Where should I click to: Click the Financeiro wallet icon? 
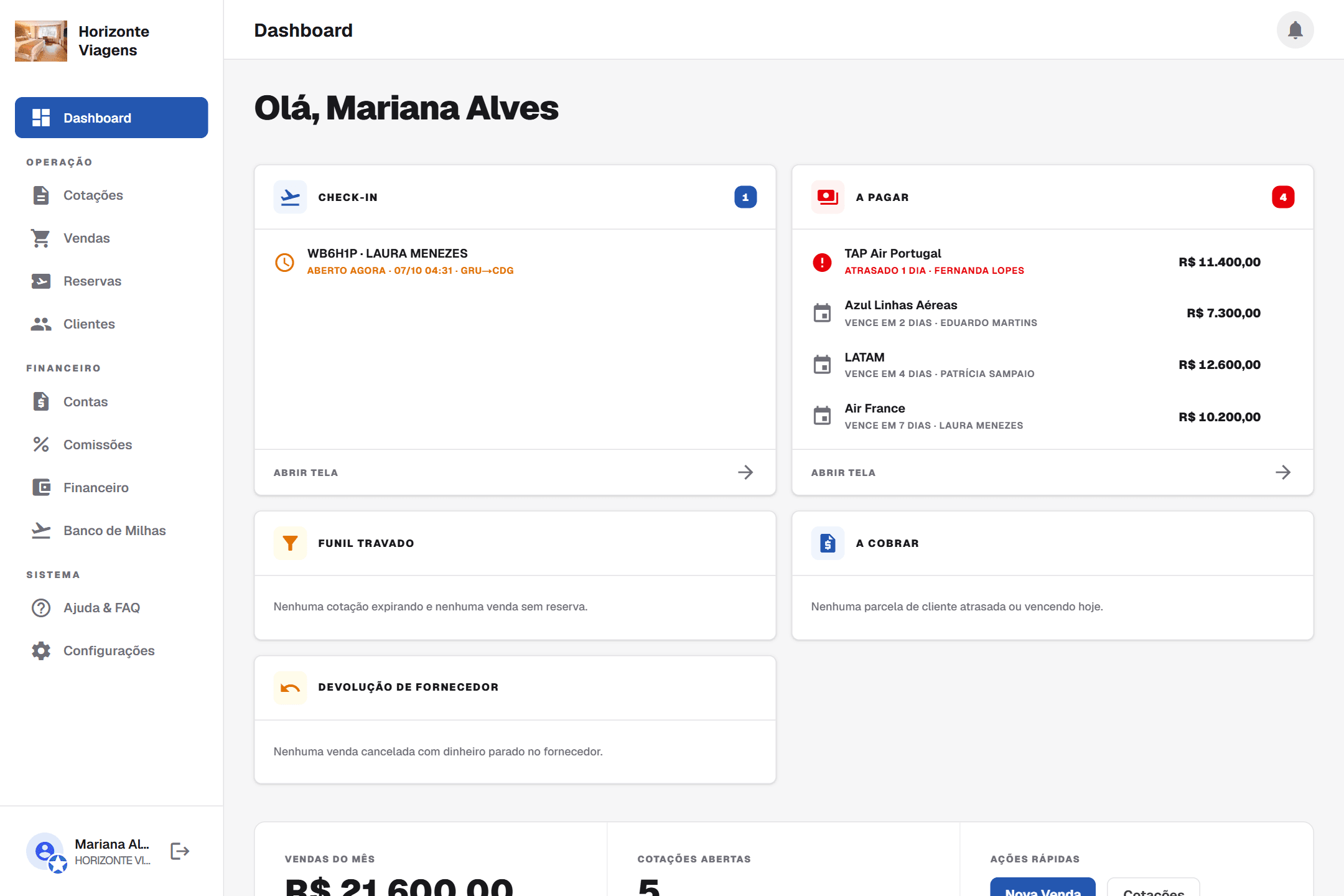pyautogui.click(x=41, y=487)
